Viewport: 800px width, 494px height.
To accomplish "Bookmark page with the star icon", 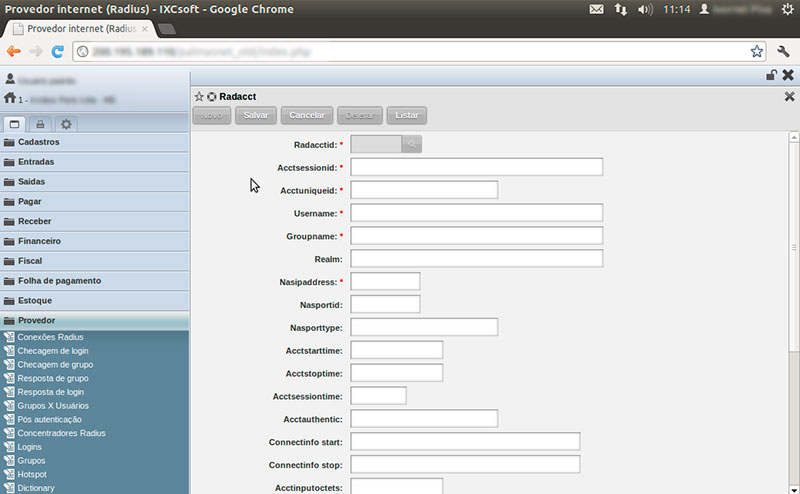I will (x=757, y=51).
